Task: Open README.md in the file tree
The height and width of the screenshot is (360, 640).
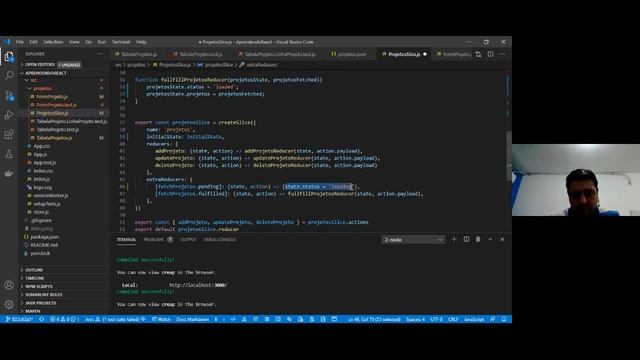Action: [44, 245]
